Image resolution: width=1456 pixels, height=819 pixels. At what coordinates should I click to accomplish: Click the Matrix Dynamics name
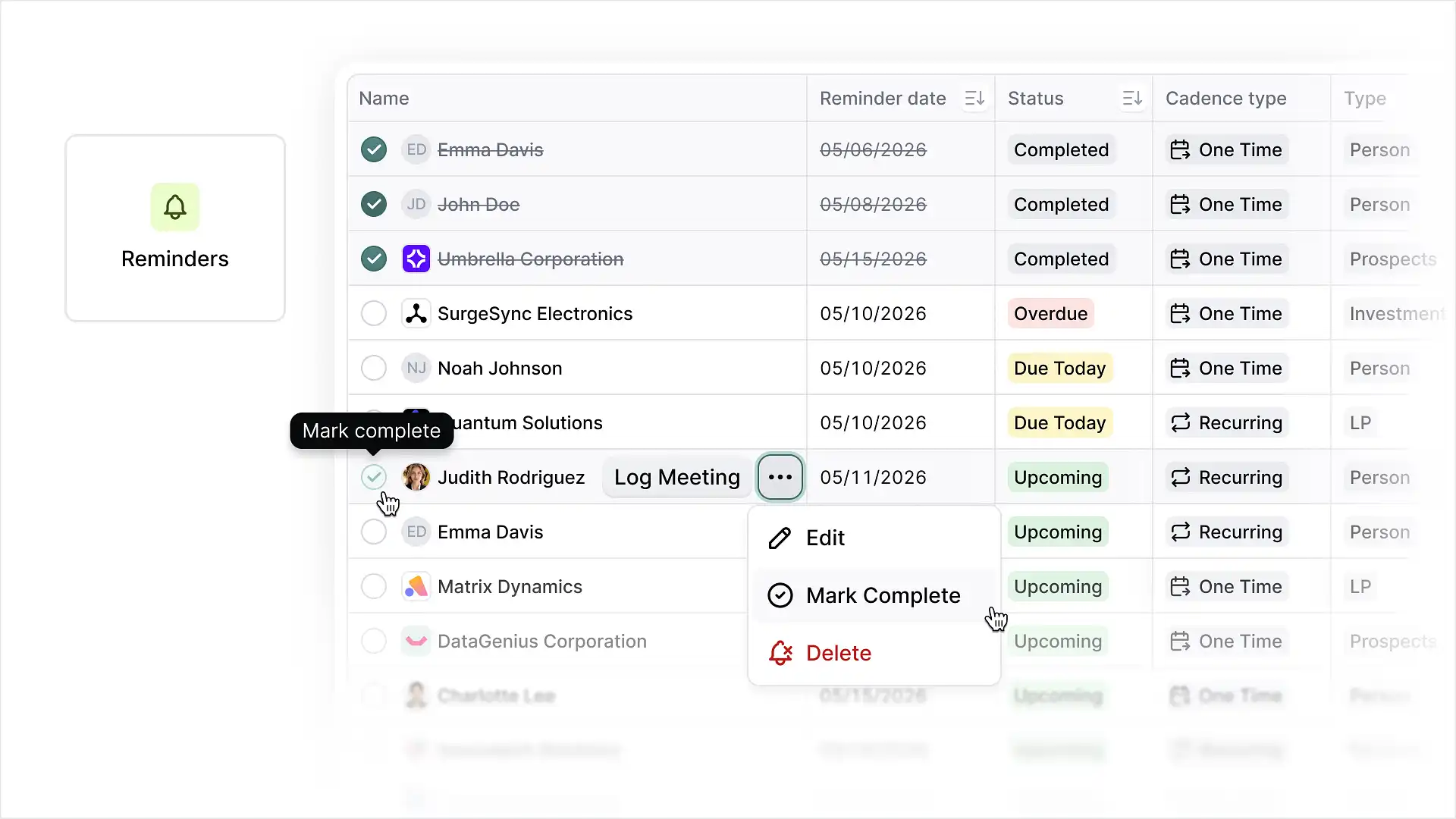pos(510,586)
